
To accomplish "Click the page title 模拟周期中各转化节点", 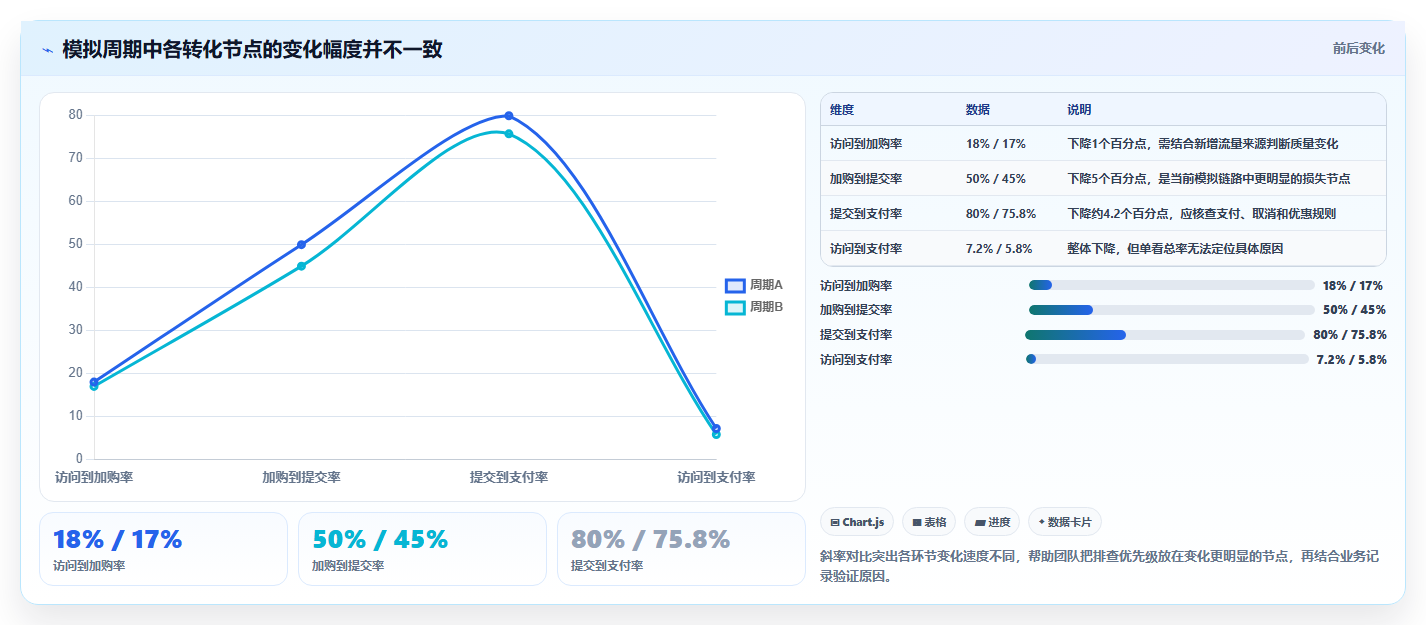I will 252,49.
